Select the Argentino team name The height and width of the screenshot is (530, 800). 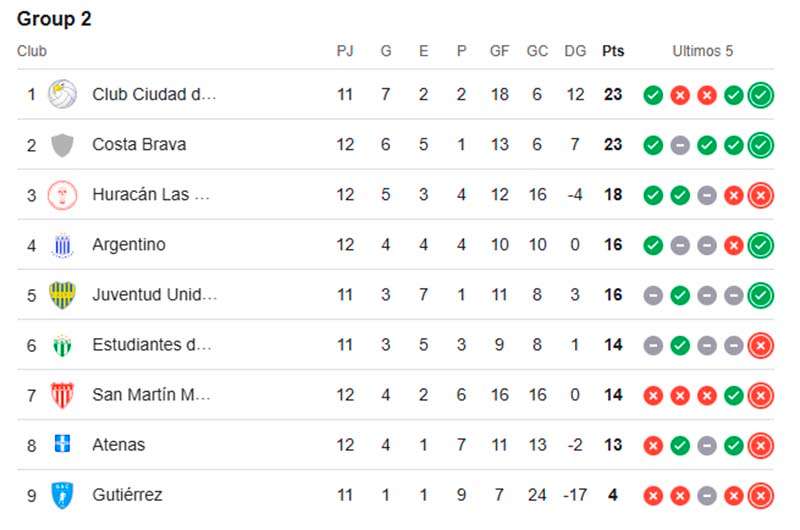pos(129,245)
